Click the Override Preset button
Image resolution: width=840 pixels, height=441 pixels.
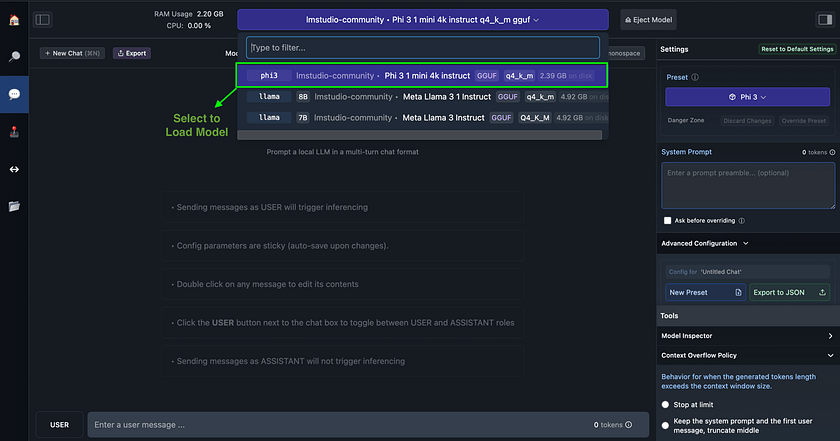(x=804, y=121)
